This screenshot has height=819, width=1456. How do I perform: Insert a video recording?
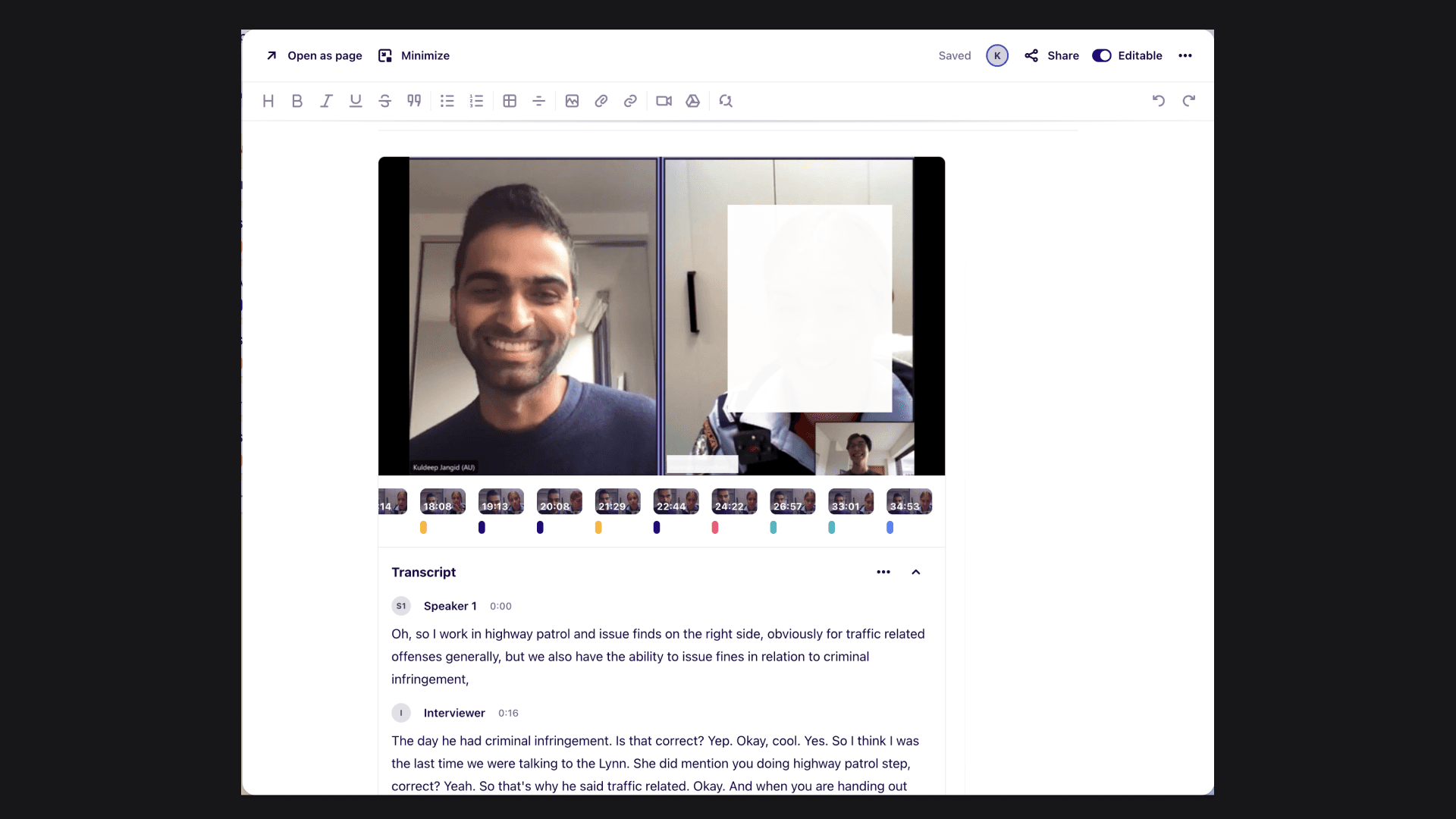coord(664,101)
